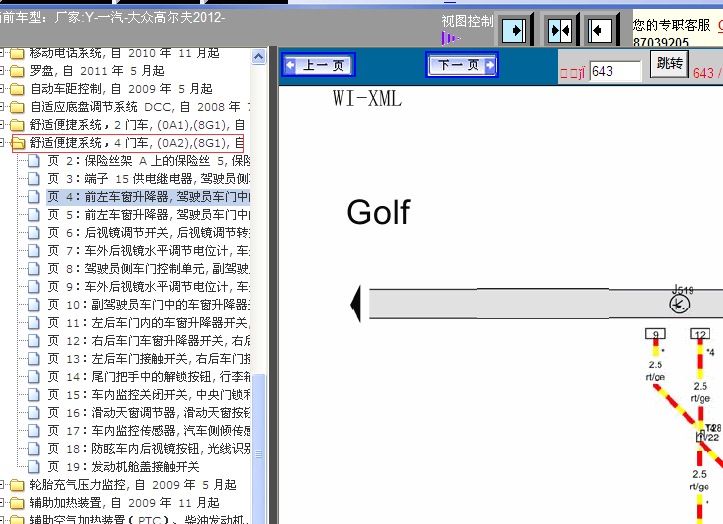Click the view control center-split arrows icon
The image size is (723, 524).
(560, 30)
